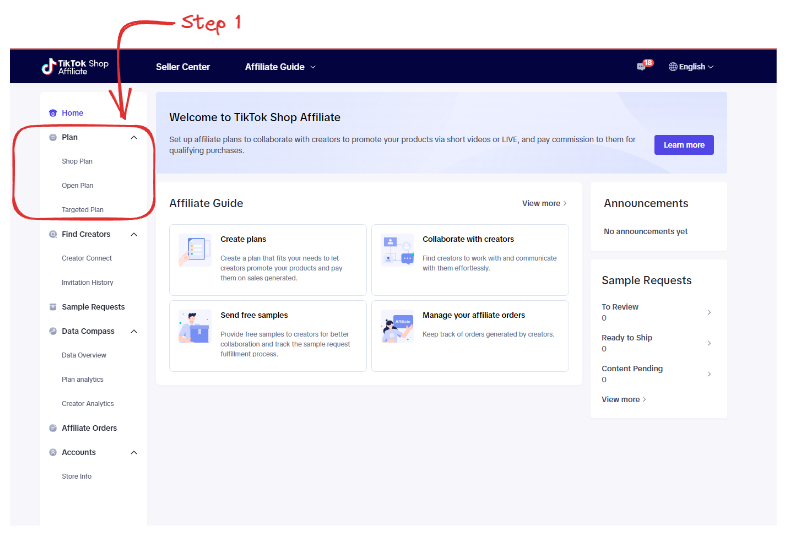The height and width of the screenshot is (535, 786).
Task: Click the Accounts label in sidebar
Action: coord(79,452)
